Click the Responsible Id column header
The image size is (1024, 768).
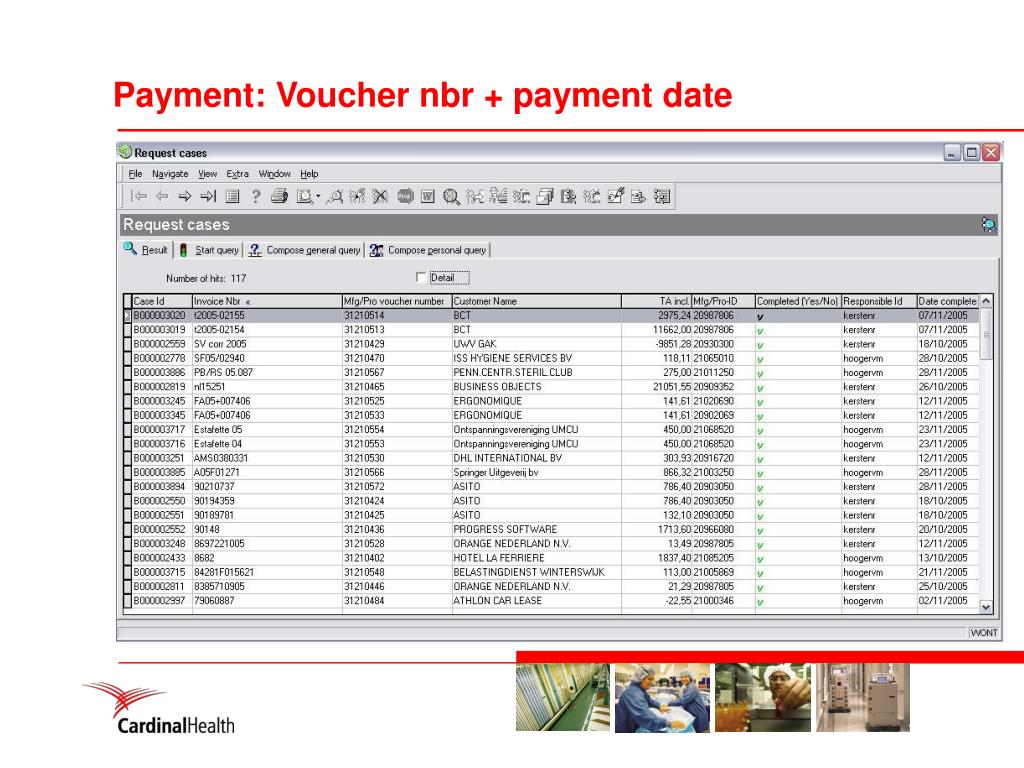[x=878, y=301]
